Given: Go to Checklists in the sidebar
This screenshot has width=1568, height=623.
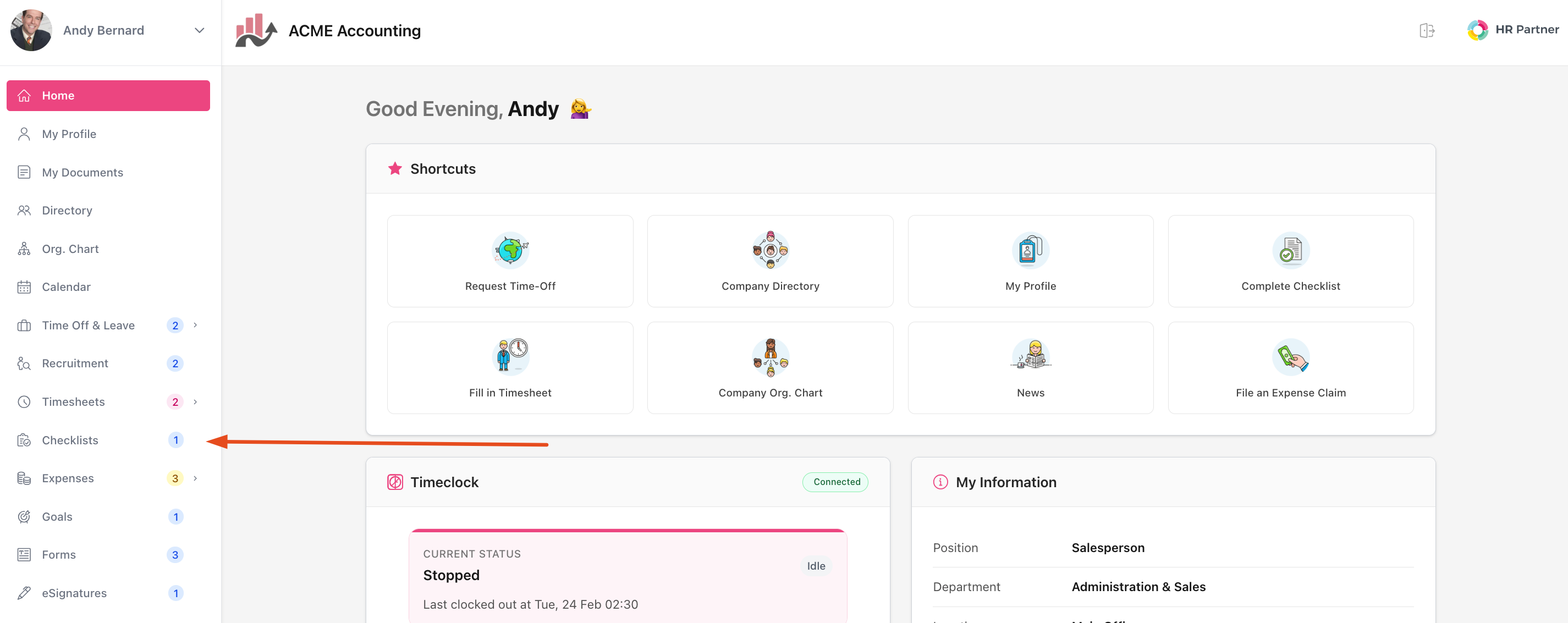Looking at the screenshot, I should 70,440.
